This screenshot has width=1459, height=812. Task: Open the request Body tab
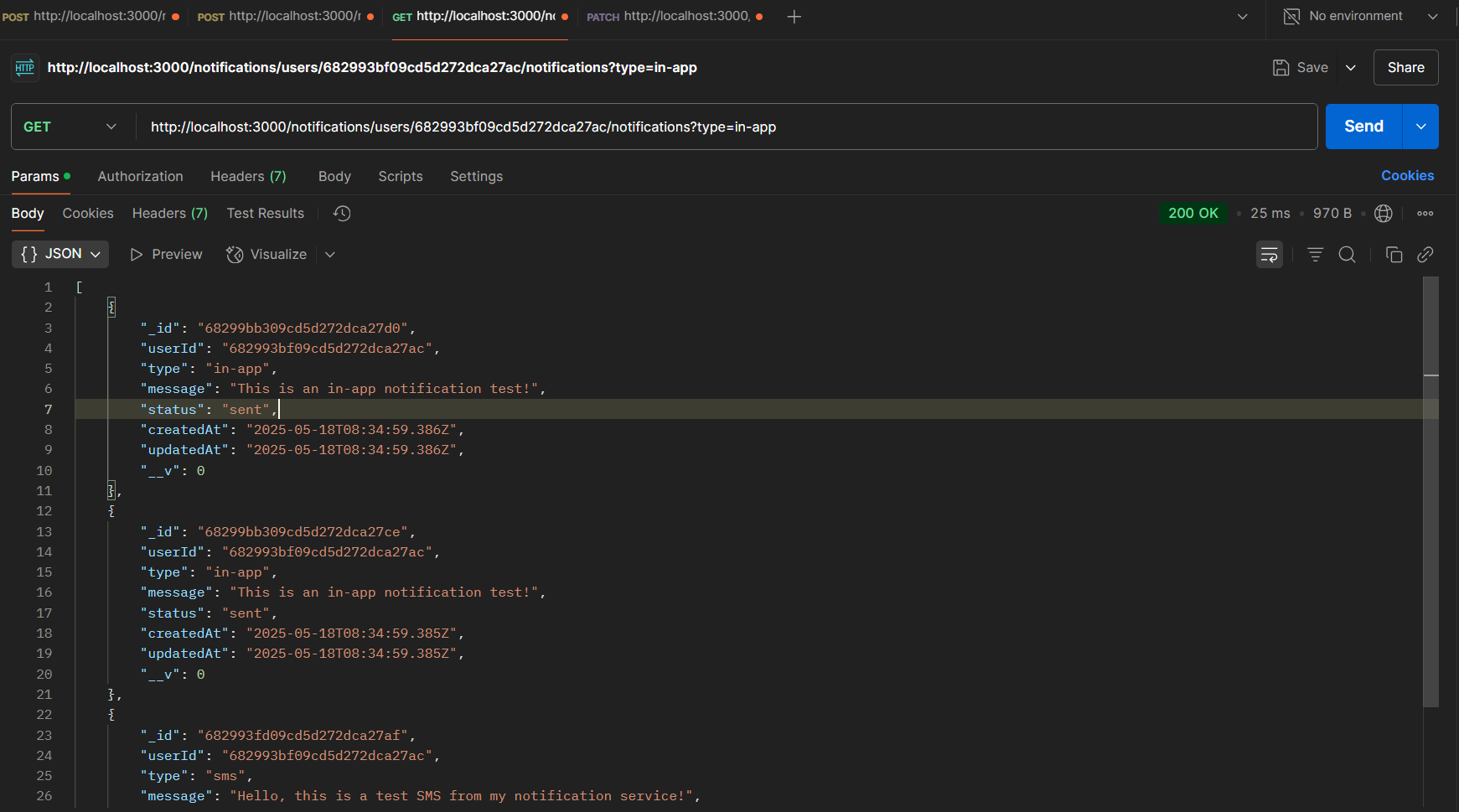click(x=334, y=176)
